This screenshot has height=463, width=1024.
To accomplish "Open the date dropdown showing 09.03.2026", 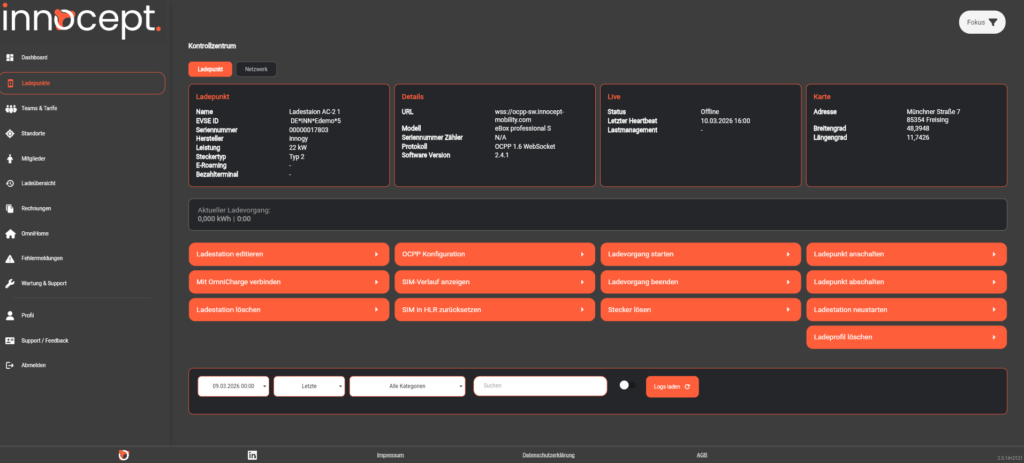I will pos(233,386).
